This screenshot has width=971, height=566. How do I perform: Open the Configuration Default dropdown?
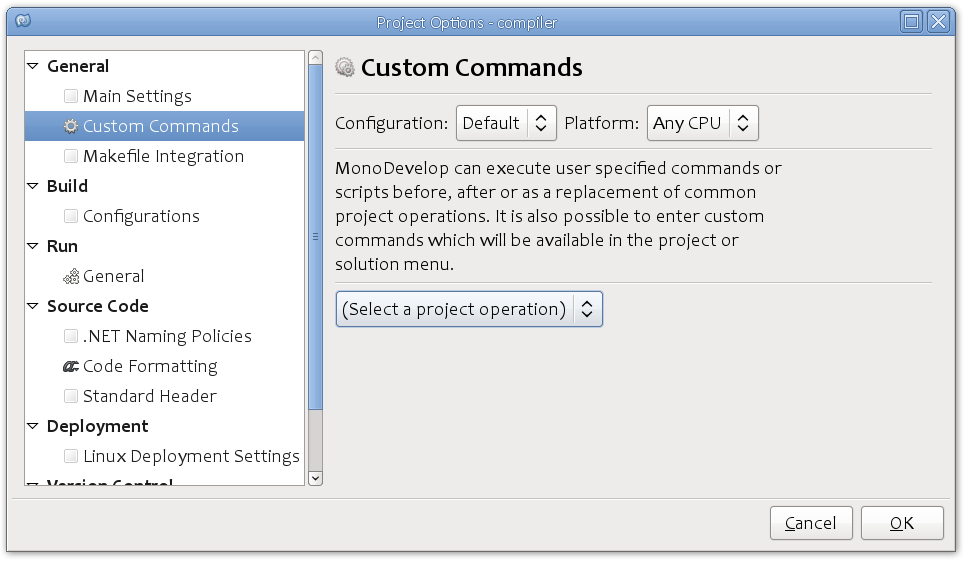[506, 123]
